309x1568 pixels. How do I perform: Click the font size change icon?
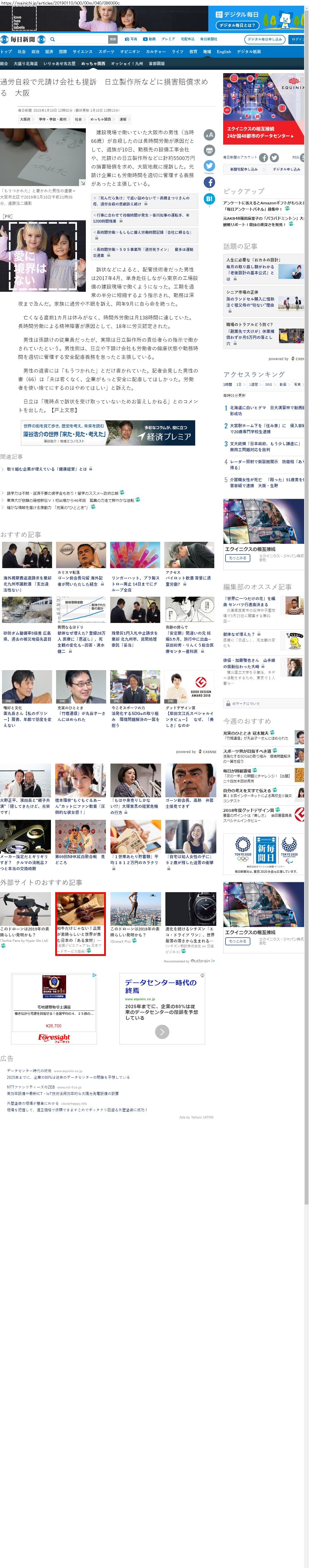click(209, 135)
